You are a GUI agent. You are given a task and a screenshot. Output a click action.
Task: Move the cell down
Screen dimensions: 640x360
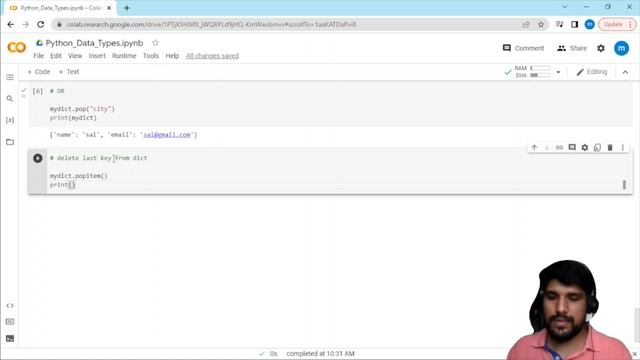[547, 147]
